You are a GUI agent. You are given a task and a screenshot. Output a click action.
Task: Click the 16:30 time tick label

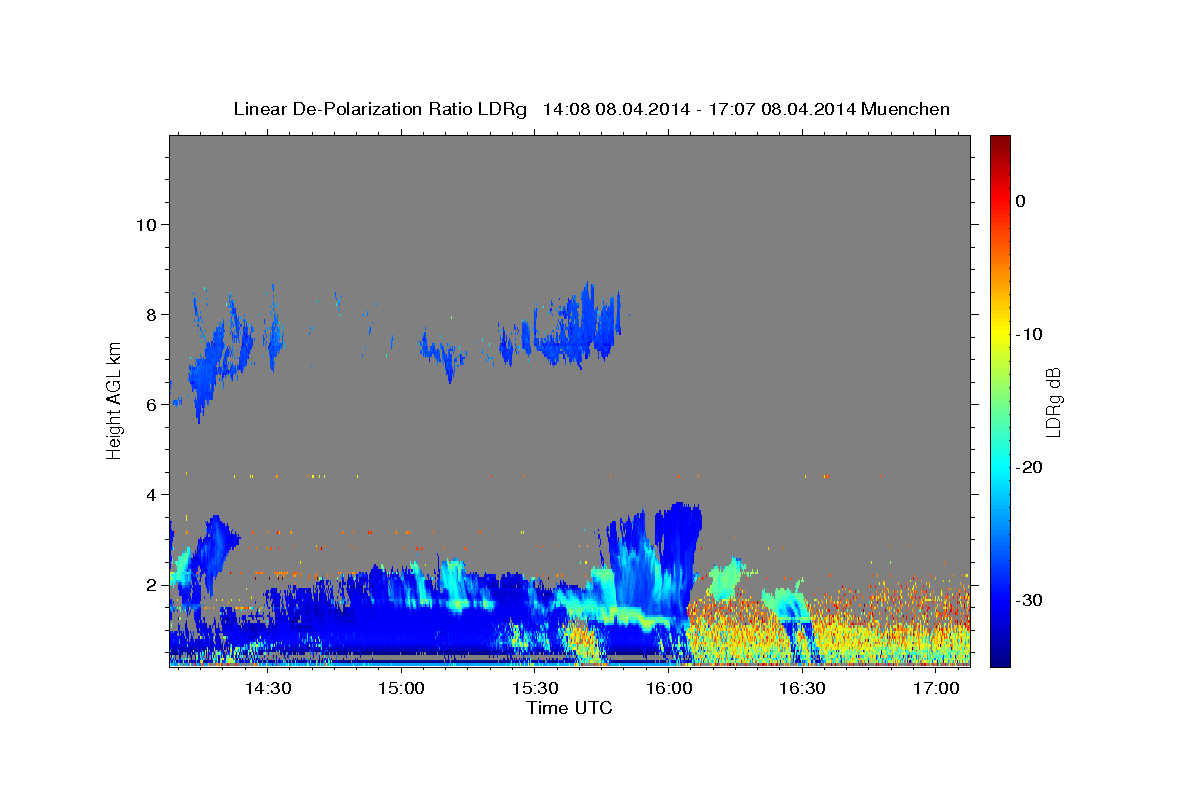802,689
